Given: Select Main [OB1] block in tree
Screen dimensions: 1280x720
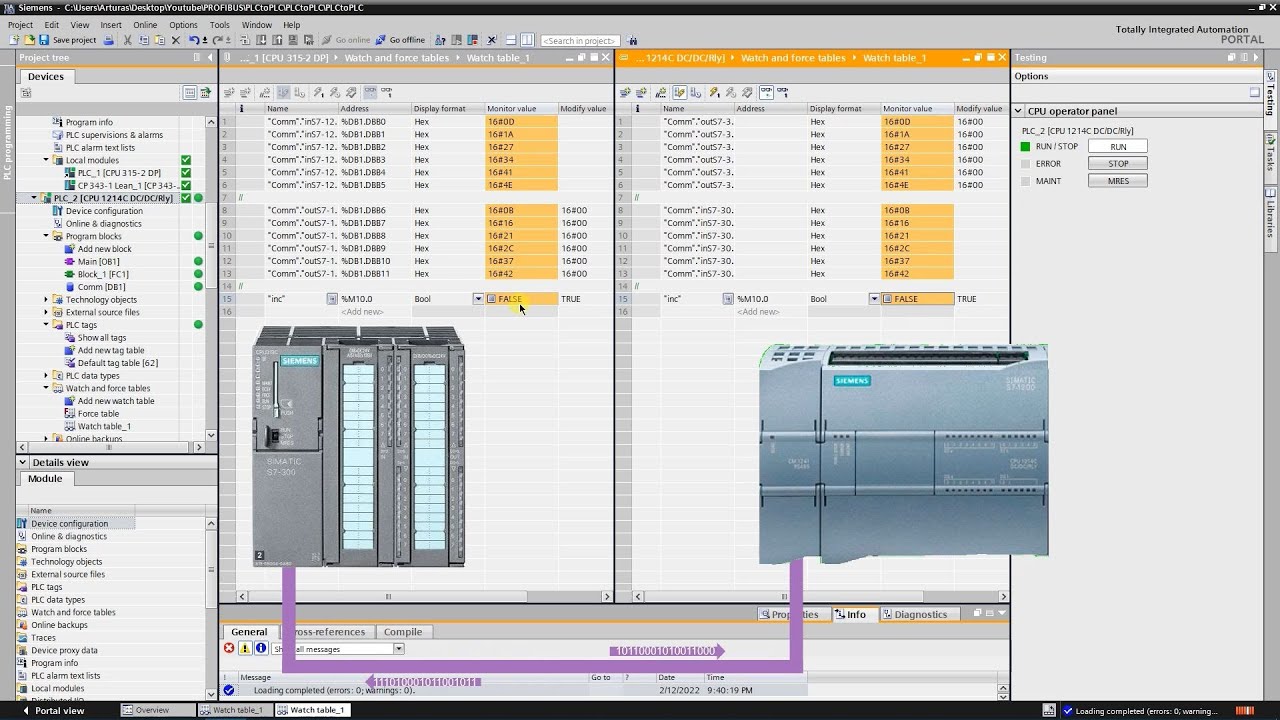Looking at the screenshot, I should point(98,262).
